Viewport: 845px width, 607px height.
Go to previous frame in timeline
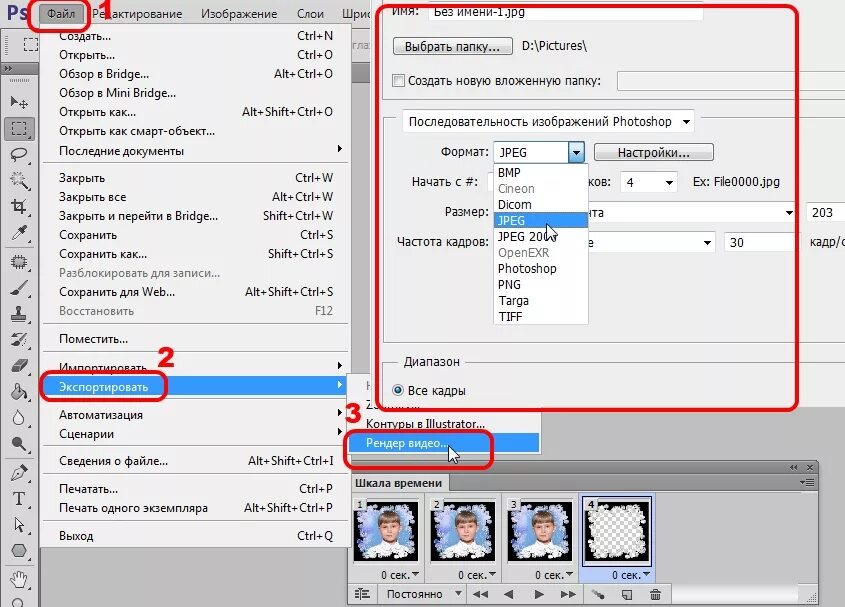click(x=508, y=594)
